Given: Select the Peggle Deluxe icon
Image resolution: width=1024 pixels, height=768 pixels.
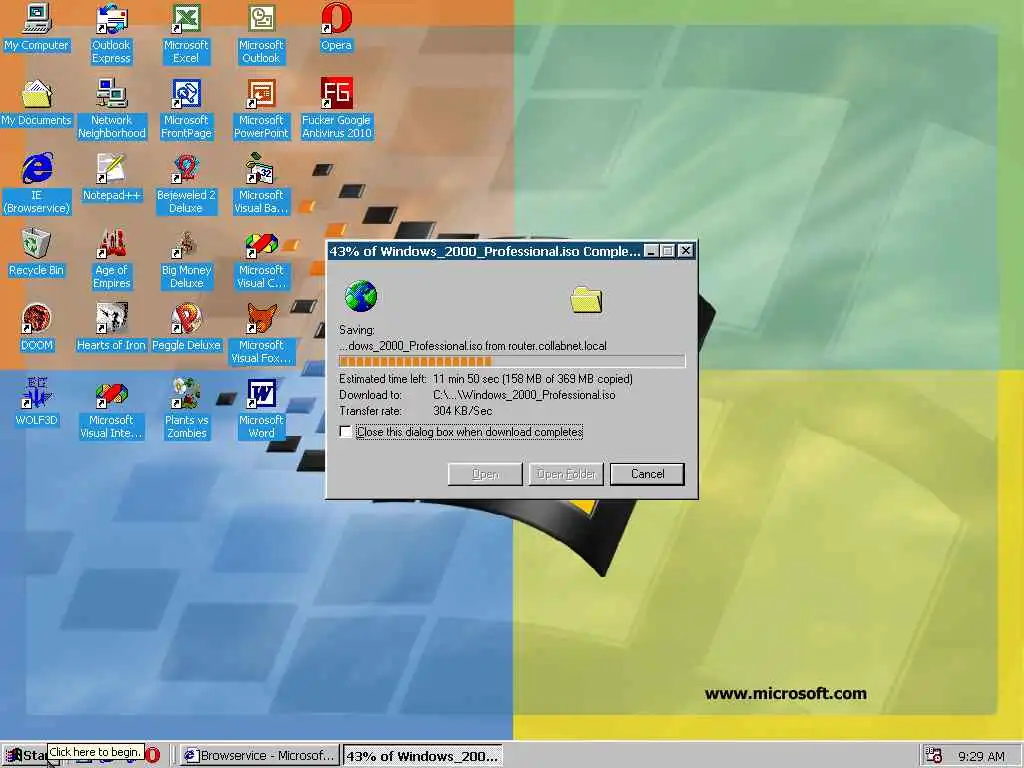Looking at the screenshot, I should (186, 327).
